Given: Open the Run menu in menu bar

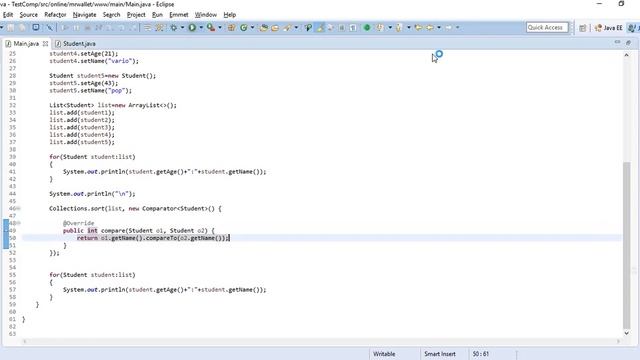Looking at the screenshot, I should pos(157,15).
